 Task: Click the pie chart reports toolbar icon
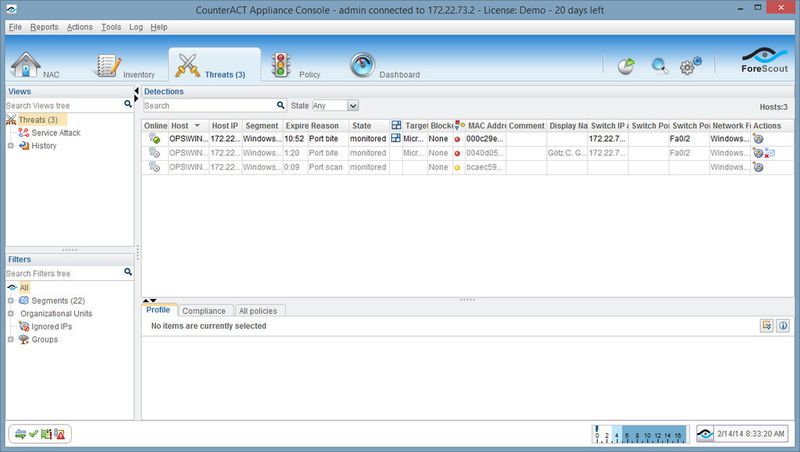point(626,66)
